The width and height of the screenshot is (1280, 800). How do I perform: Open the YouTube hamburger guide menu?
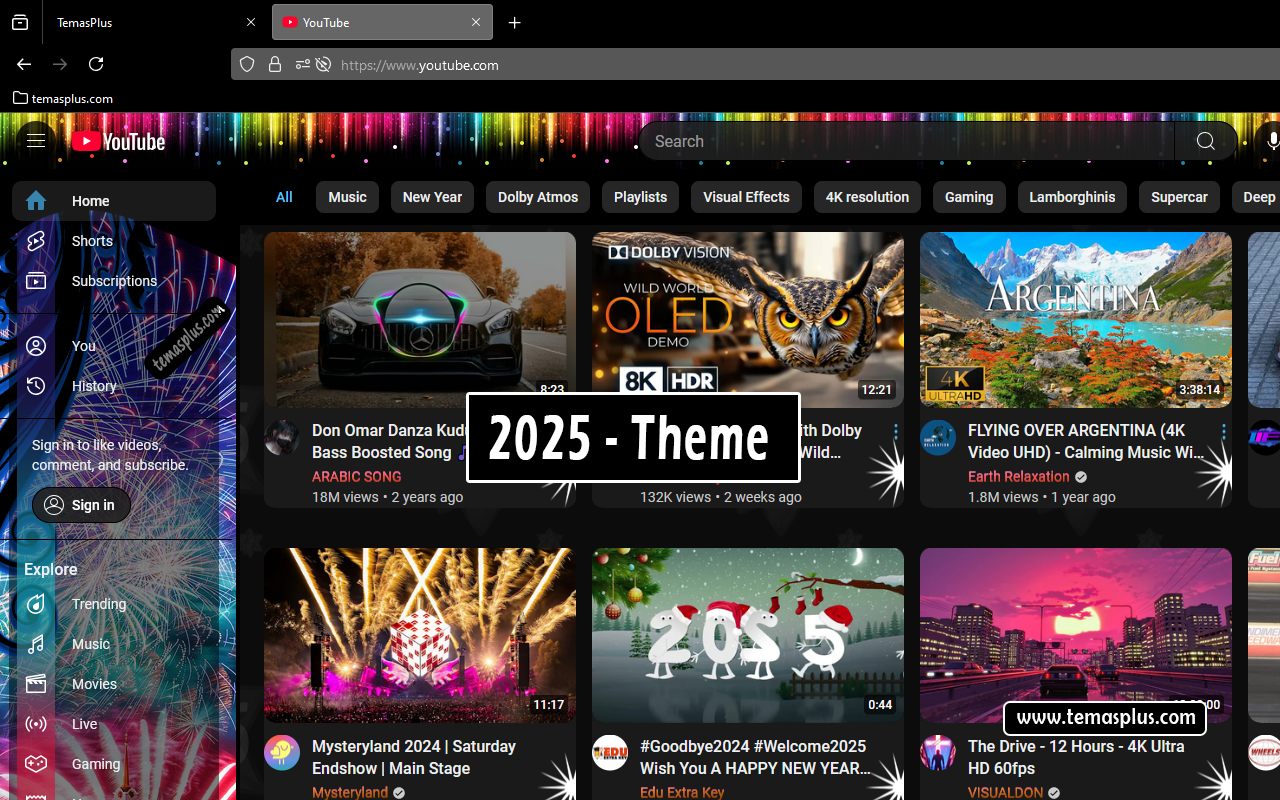tap(36, 141)
